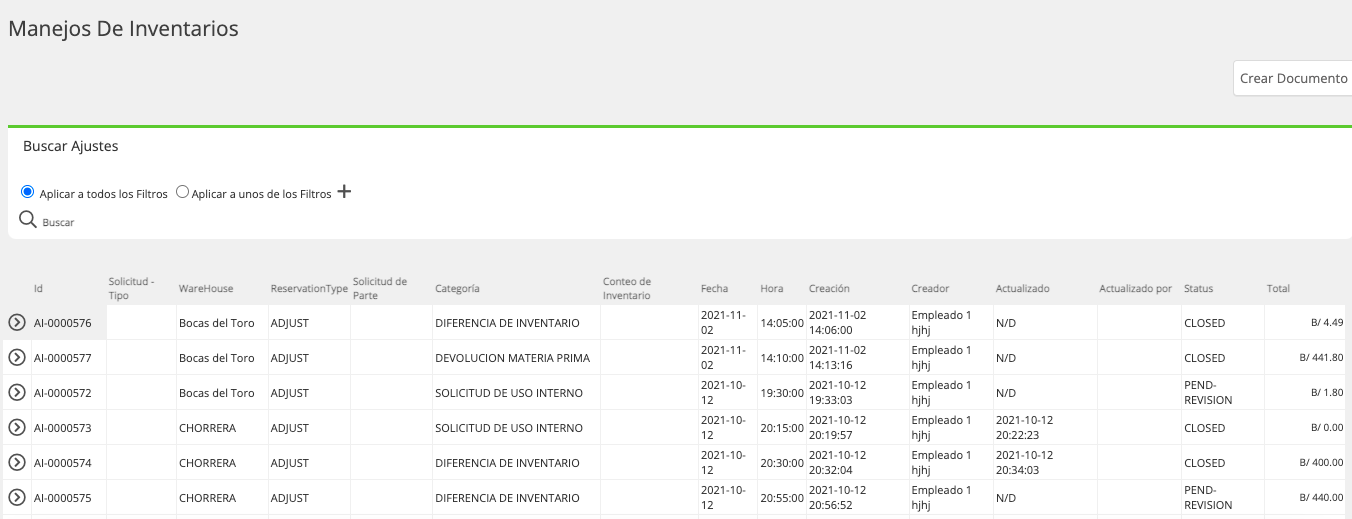Click the 'Conteo de Inventario' column header

click(627, 288)
